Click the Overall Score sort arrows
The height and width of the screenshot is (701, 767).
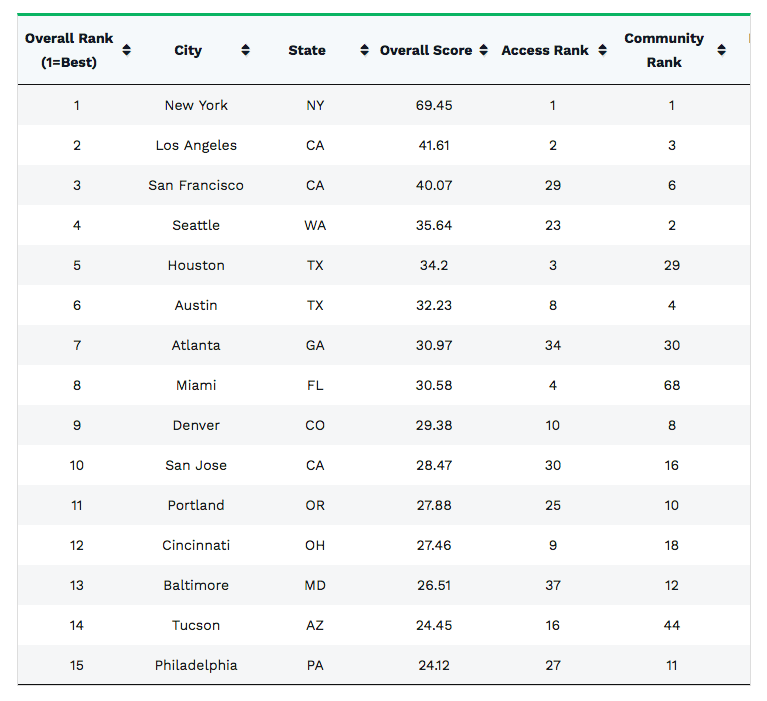(484, 50)
